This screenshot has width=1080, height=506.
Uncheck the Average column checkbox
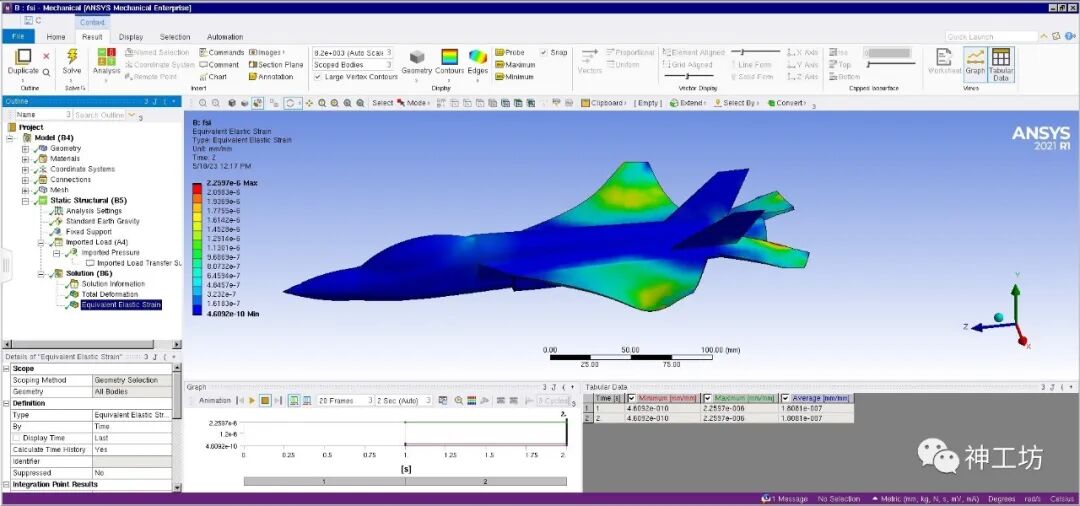point(785,399)
